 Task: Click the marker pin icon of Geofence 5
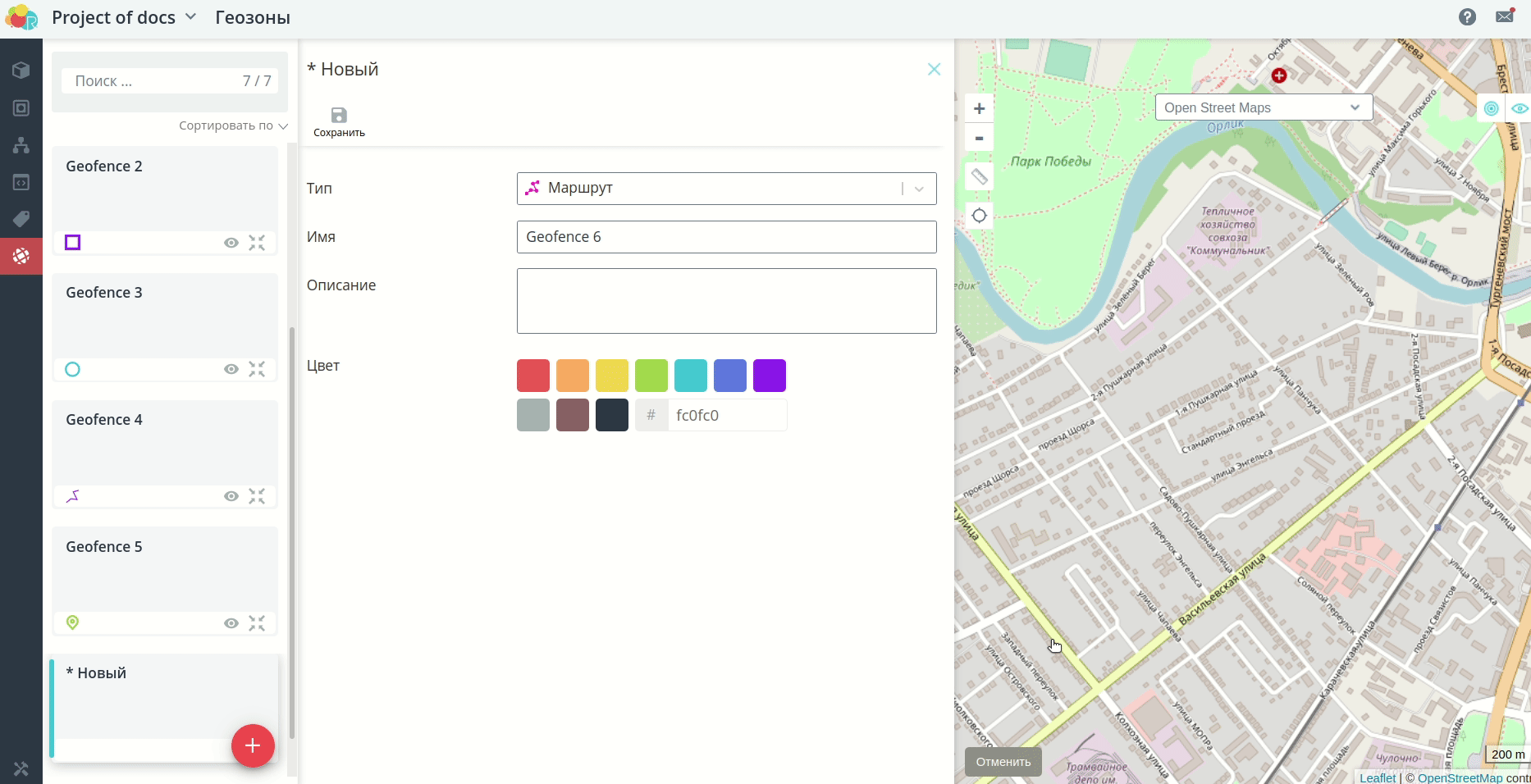72,622
